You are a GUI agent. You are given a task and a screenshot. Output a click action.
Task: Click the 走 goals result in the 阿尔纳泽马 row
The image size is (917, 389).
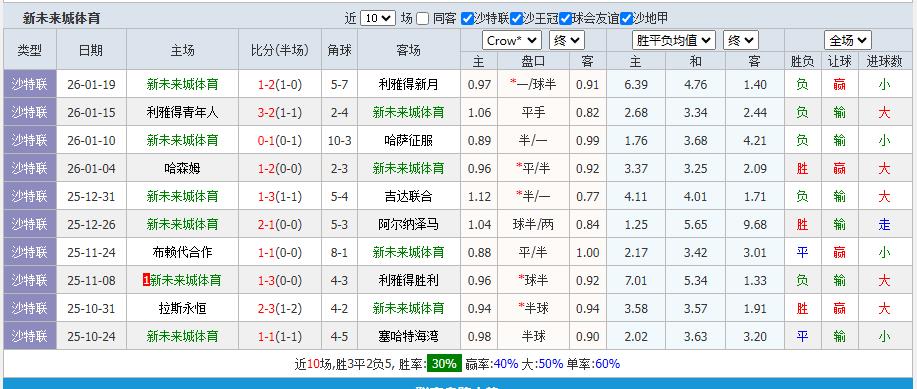[x=884, y=225]
